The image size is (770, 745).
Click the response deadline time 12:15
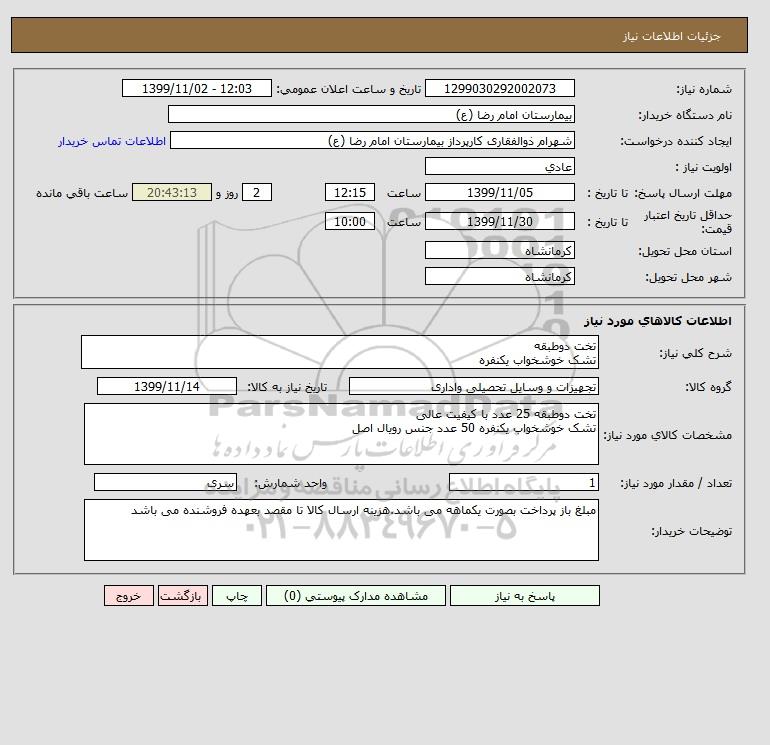tap(350, 193)
